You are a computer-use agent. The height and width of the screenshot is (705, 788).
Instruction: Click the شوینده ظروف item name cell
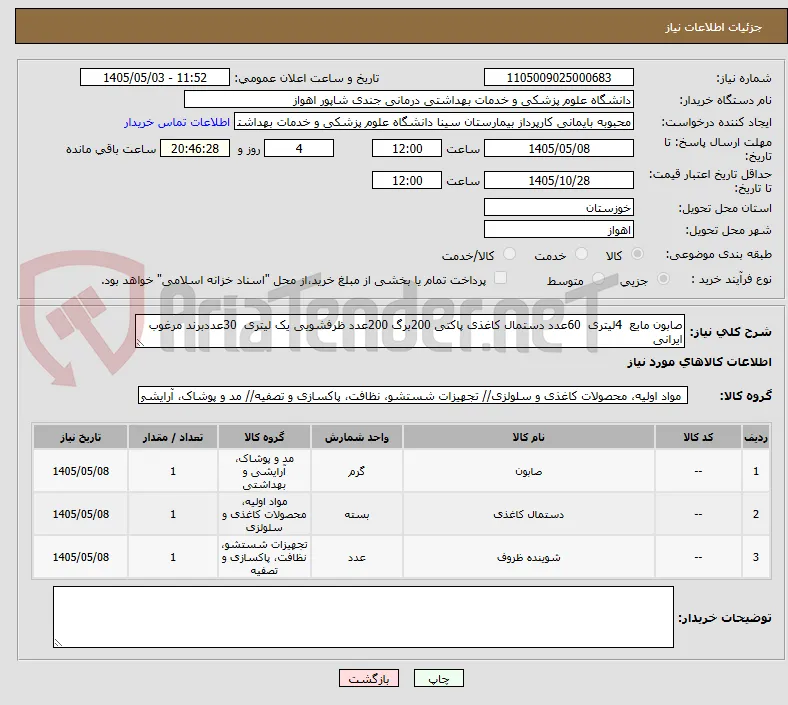tap(529, 557)
